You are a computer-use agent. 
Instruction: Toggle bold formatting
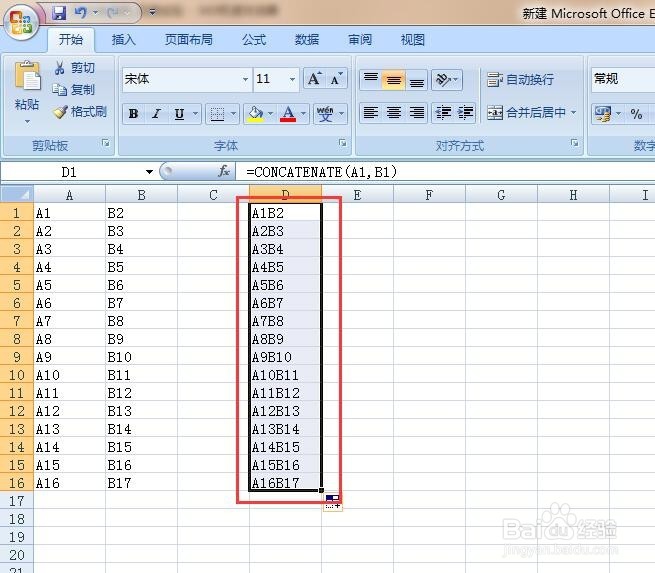[x=134, y=114]
